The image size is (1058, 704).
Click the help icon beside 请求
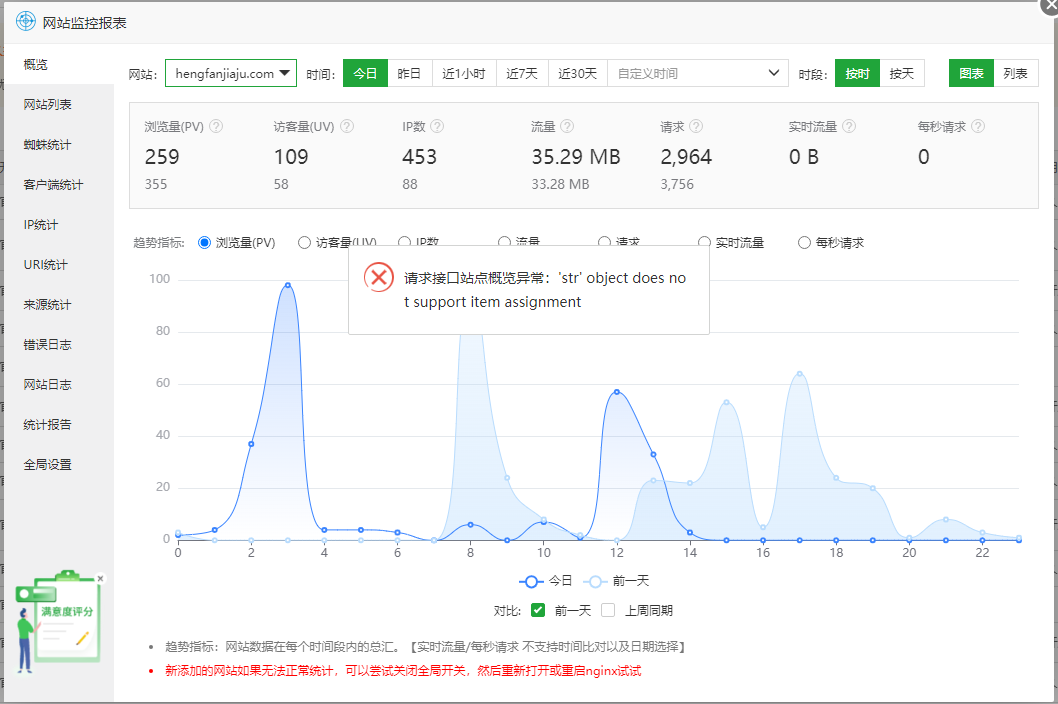point(696,126)
